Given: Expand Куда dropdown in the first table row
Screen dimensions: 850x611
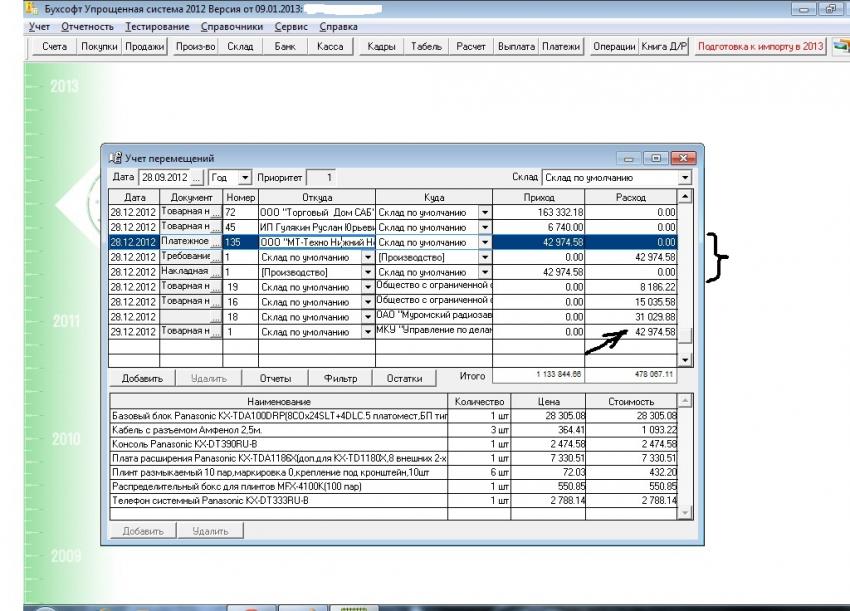Looking at the screenshot, I should coord(485,212).
